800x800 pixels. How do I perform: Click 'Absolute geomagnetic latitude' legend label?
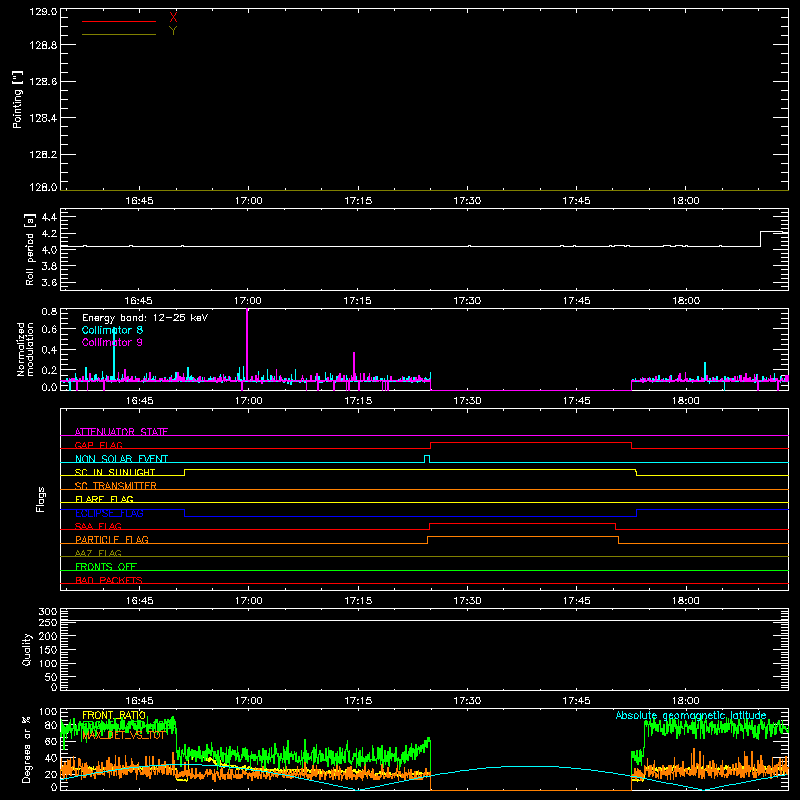coord(691,715)
